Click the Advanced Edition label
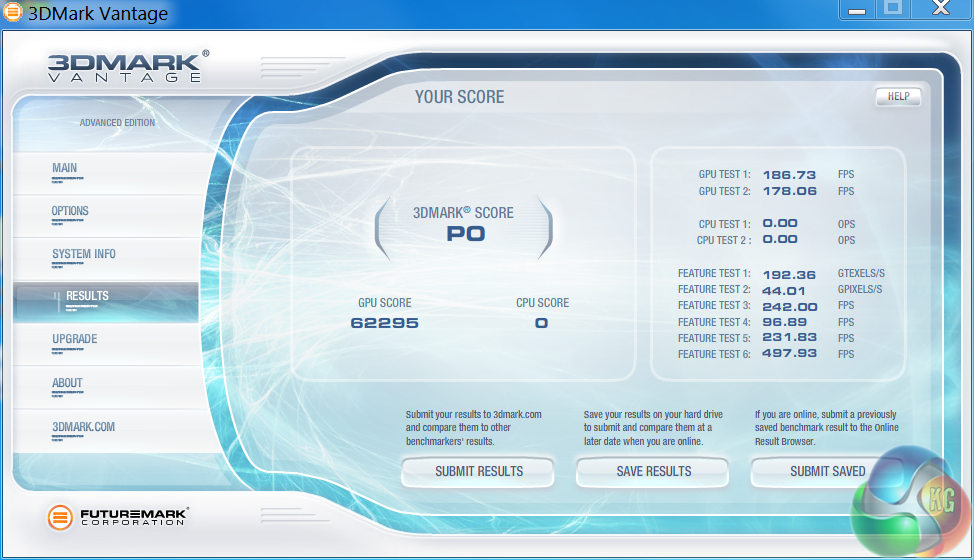This screenshot has height=560, width=974. [x=117, y=123]
